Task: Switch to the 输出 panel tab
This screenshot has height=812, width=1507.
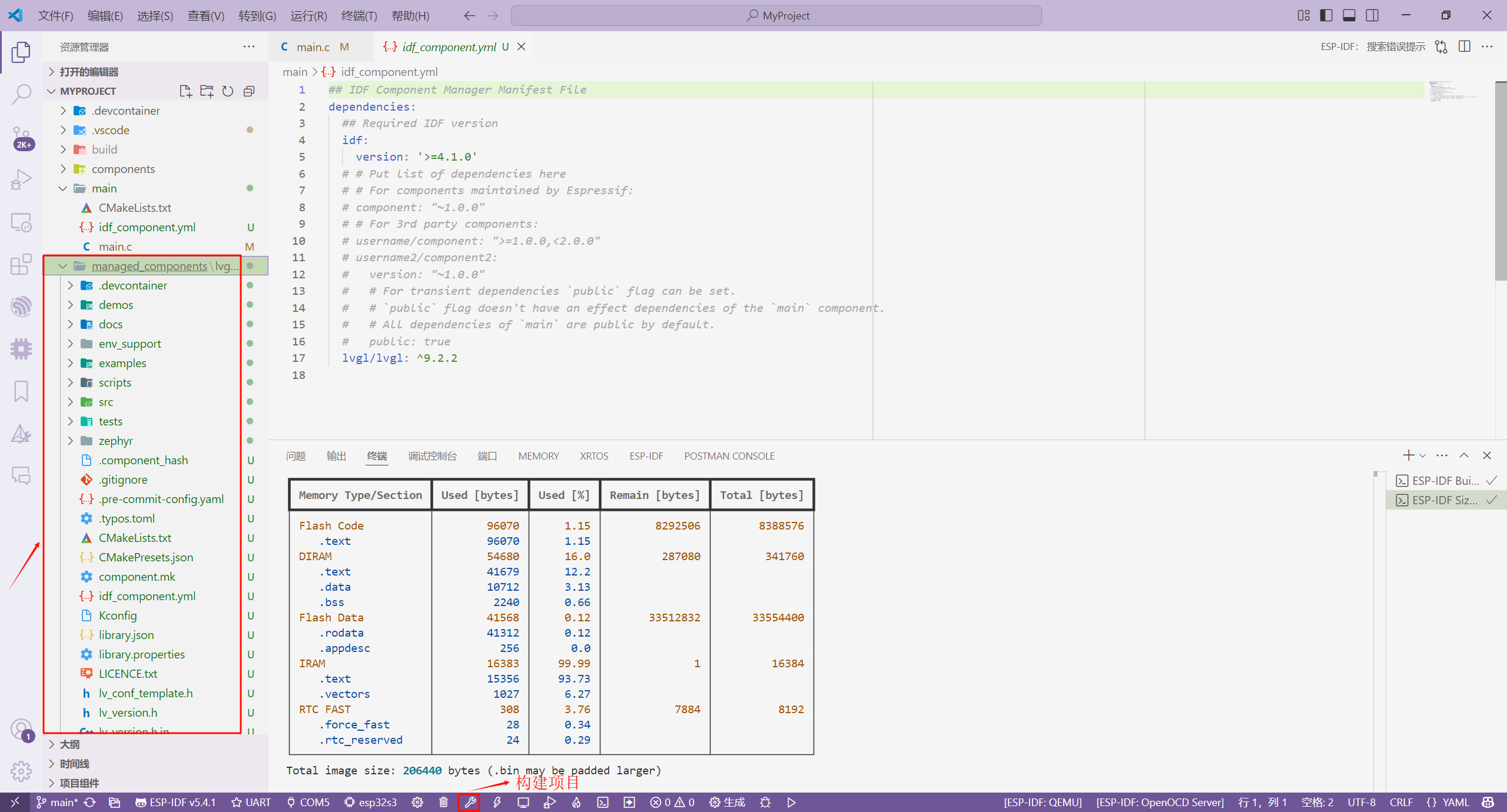Action: 336,456
